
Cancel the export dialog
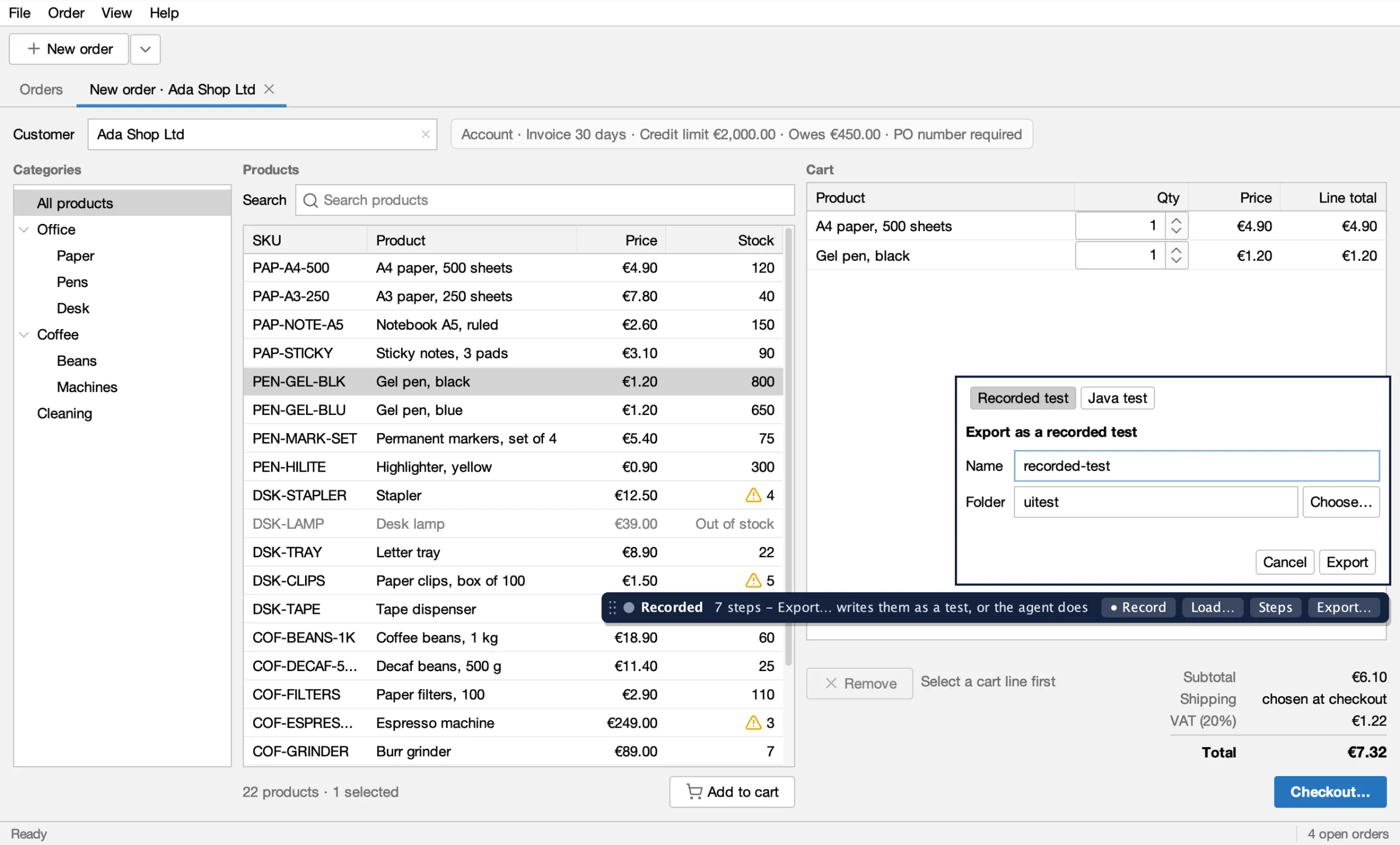pos(1284,562)
